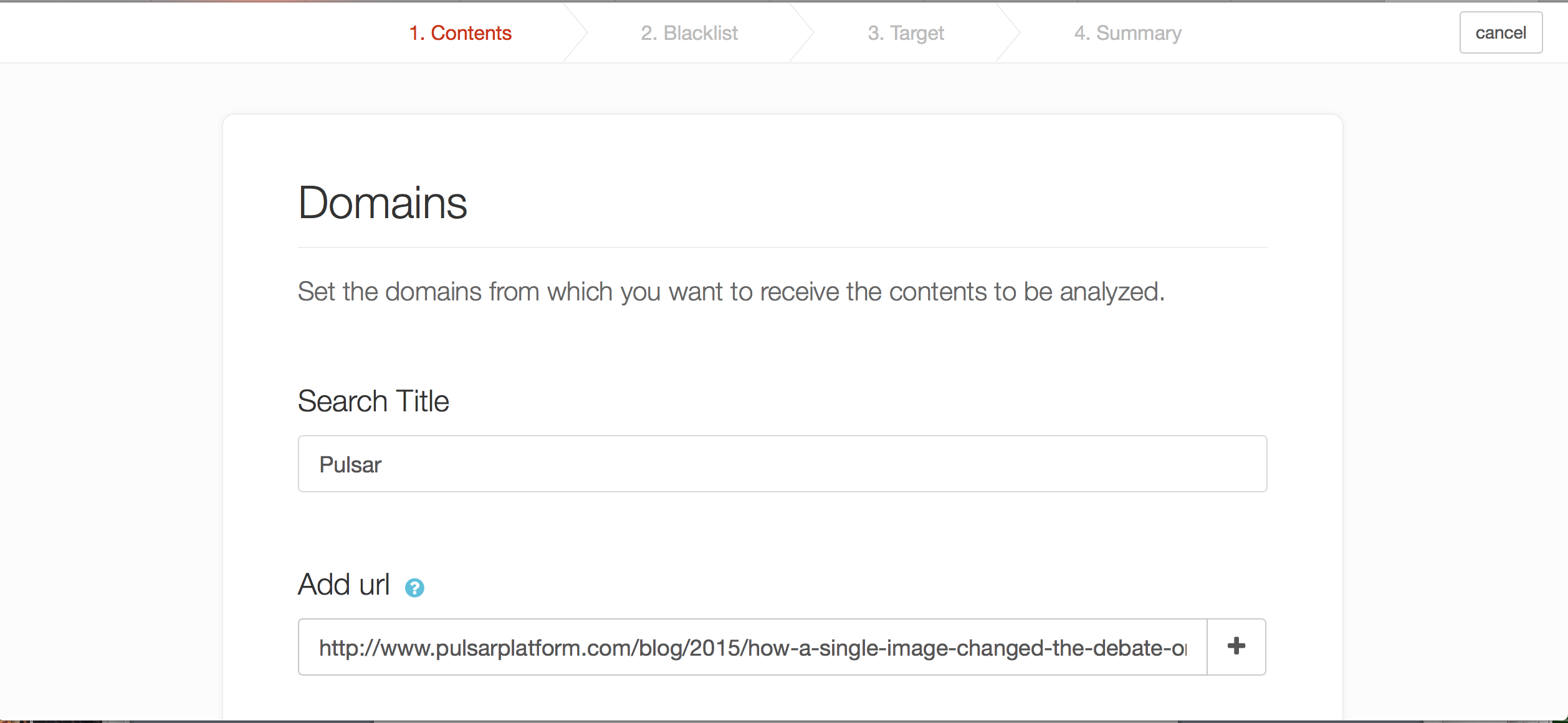Click empty header space left of Contents
Screen dimensions: 1568x723
[187, 32]
